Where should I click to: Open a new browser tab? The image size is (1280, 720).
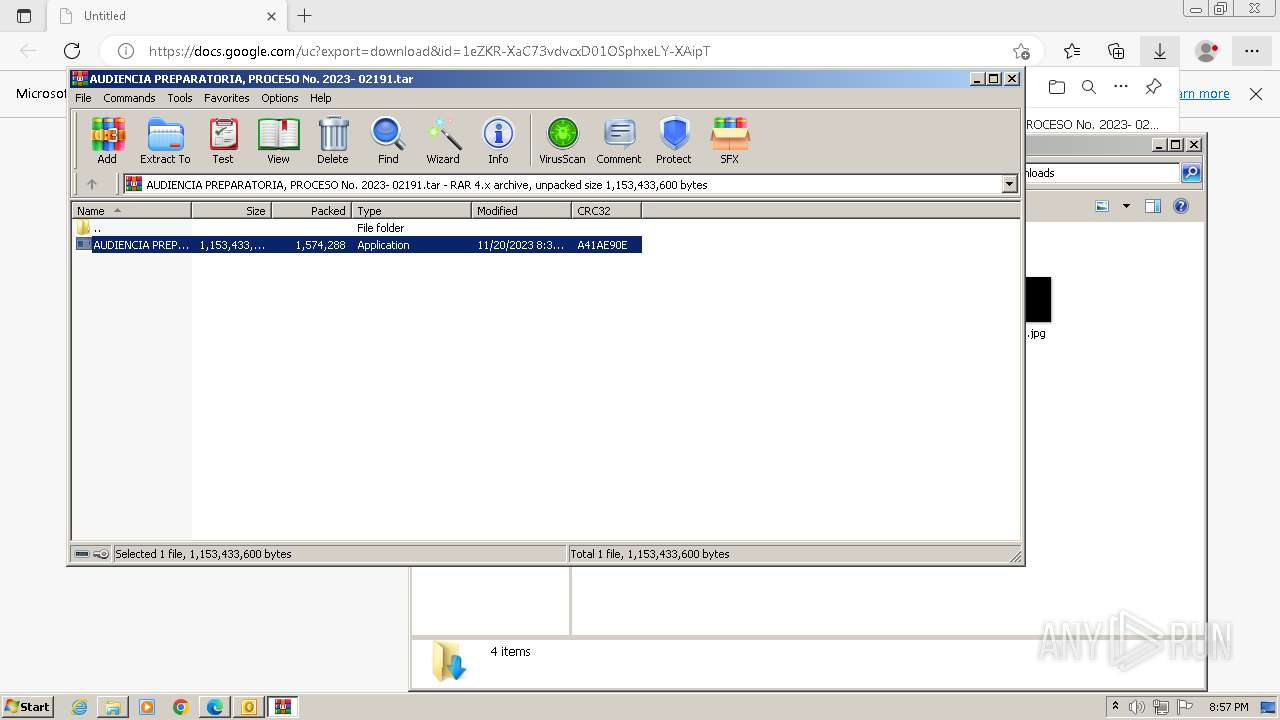305,16
